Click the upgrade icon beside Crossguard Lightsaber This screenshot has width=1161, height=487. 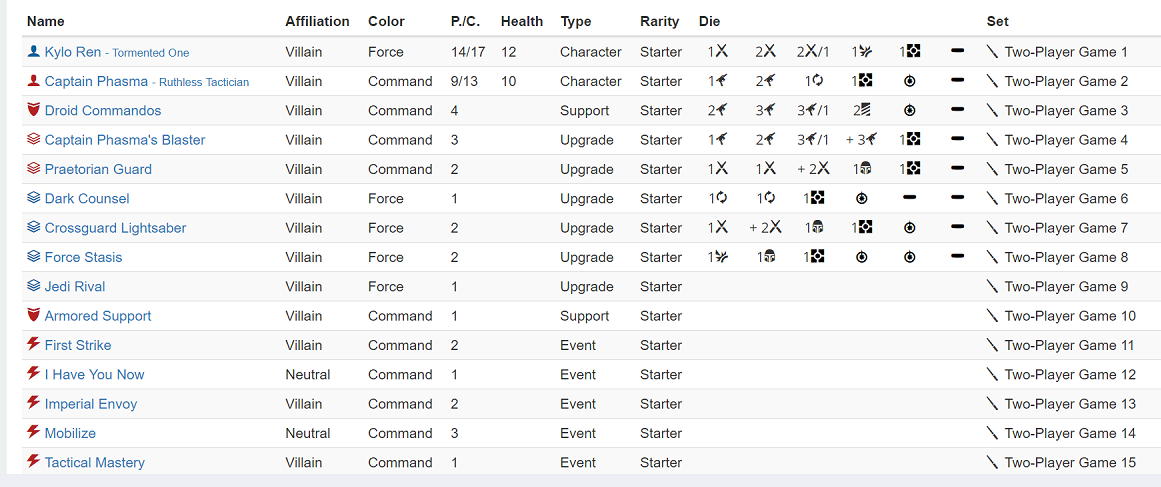(x=33, y=227)
